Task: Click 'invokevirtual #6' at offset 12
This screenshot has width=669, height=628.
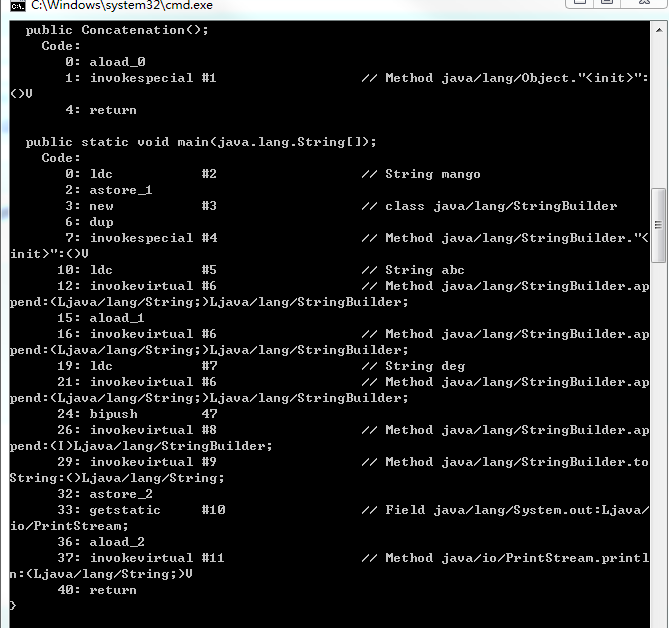Action: click(153, 286)
